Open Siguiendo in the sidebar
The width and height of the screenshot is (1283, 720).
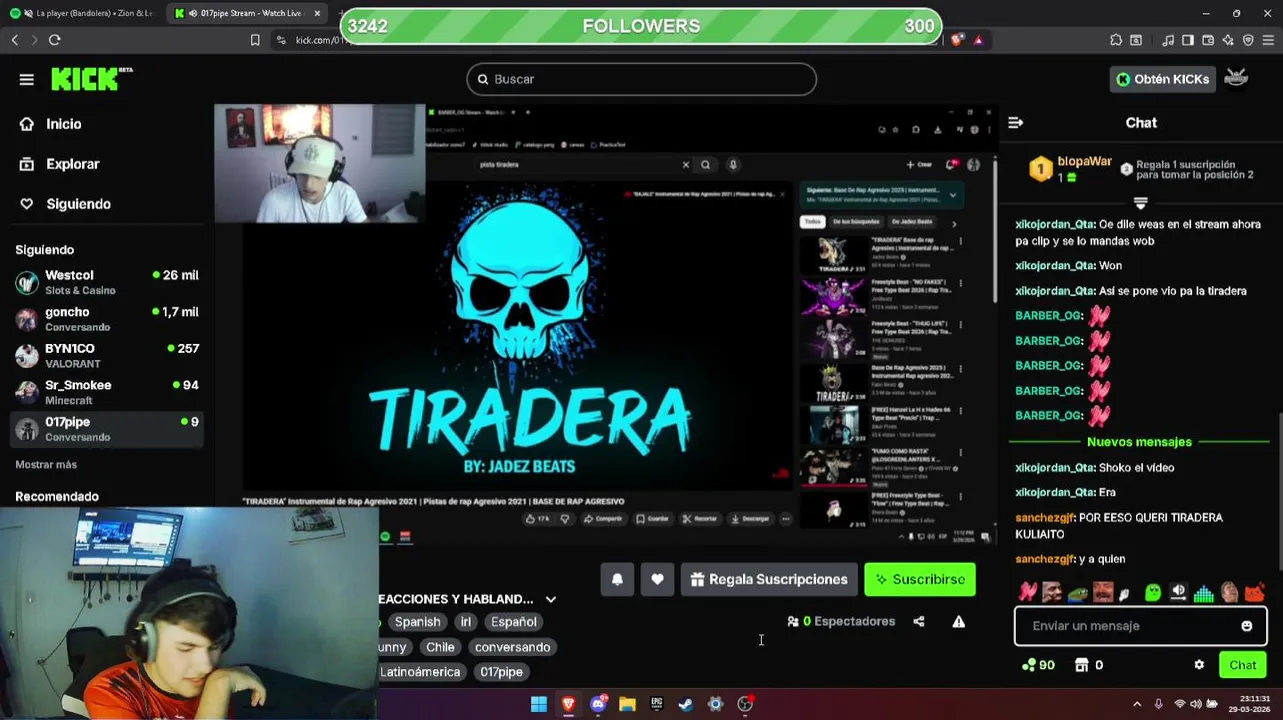(x=78, y=204)
